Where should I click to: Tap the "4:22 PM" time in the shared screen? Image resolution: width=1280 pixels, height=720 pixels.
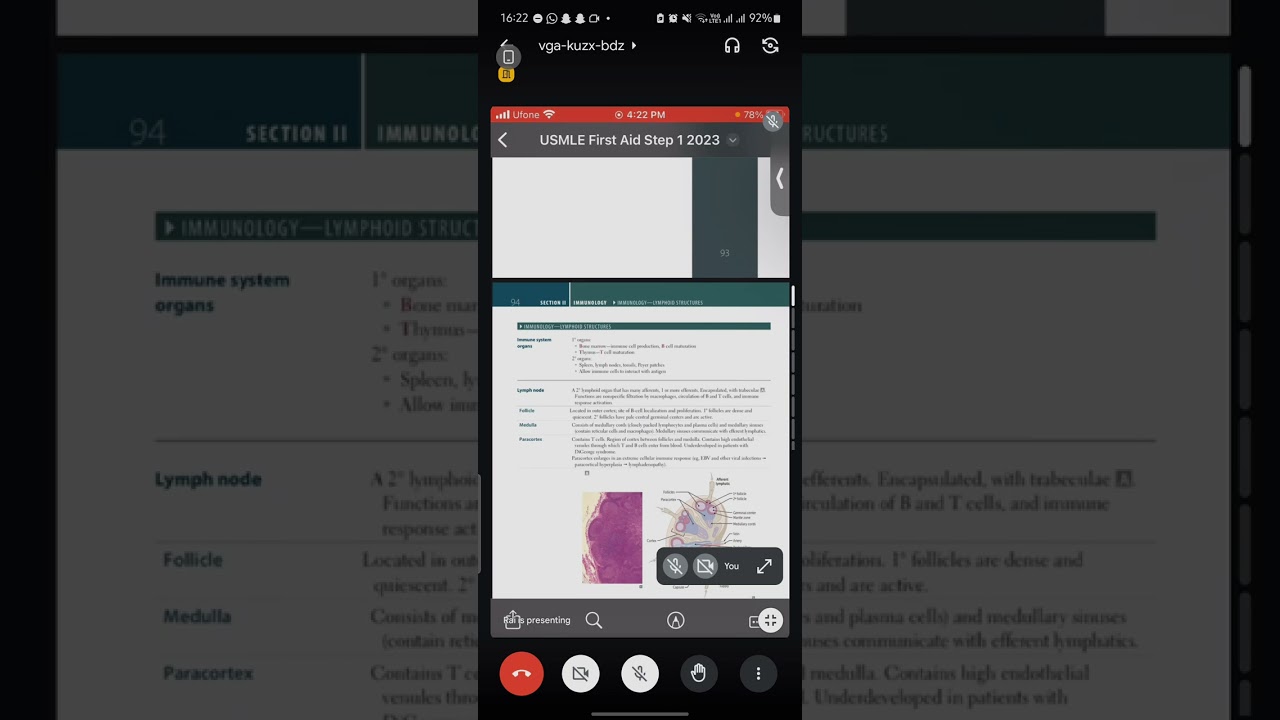tap(645, 115)
